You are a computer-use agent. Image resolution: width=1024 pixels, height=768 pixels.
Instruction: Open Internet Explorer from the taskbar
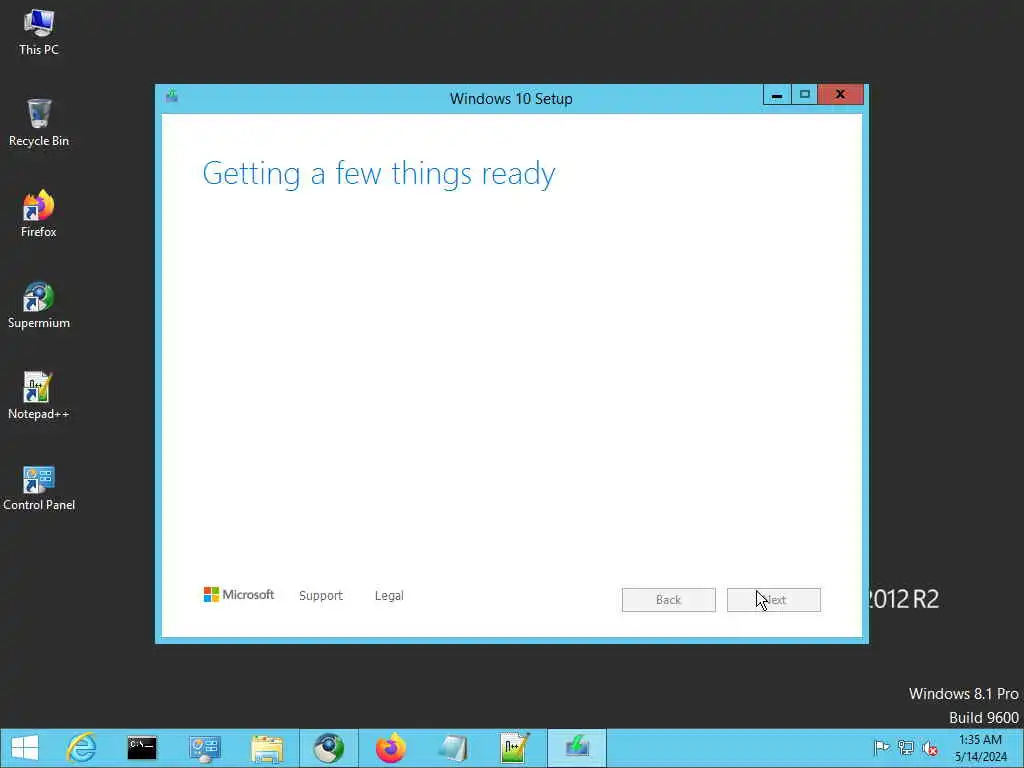tap(82, 748)
